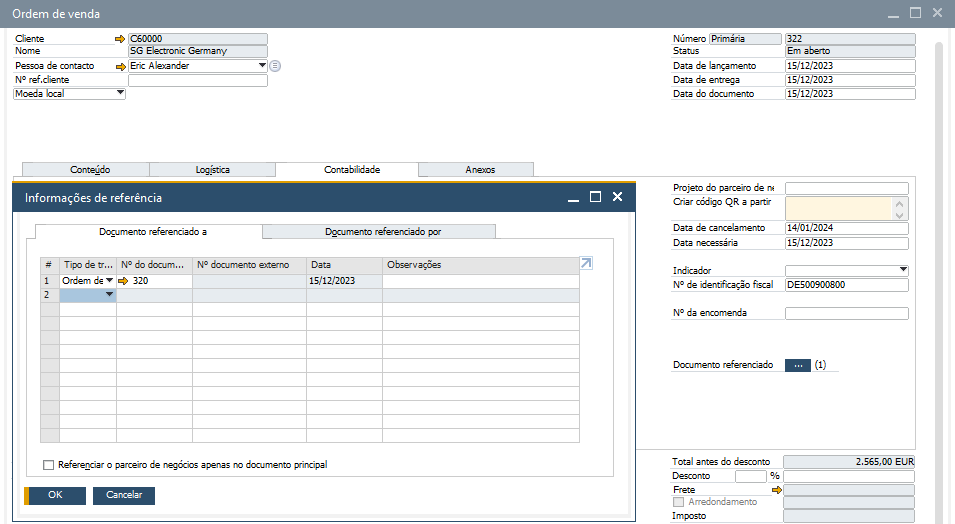Image resolution: width=955 pixels, height=524 pixels.
Task: Enable Referenciar o parceiro de negócios checkbox
Action: tap(49, 465)
